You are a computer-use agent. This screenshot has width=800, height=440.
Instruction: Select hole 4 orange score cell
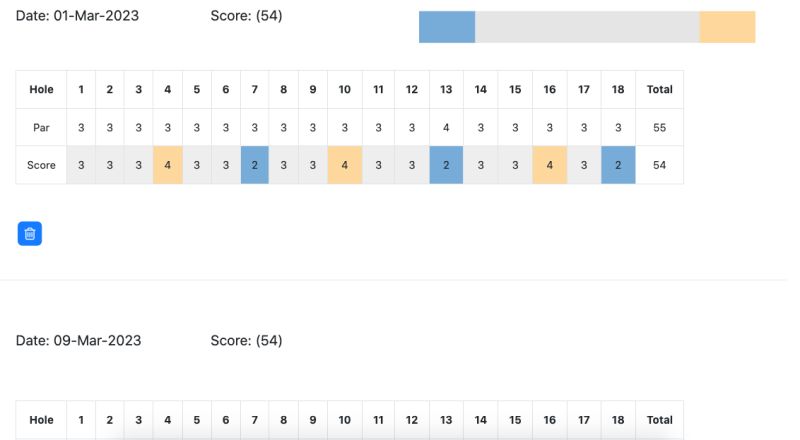(167, 165)
